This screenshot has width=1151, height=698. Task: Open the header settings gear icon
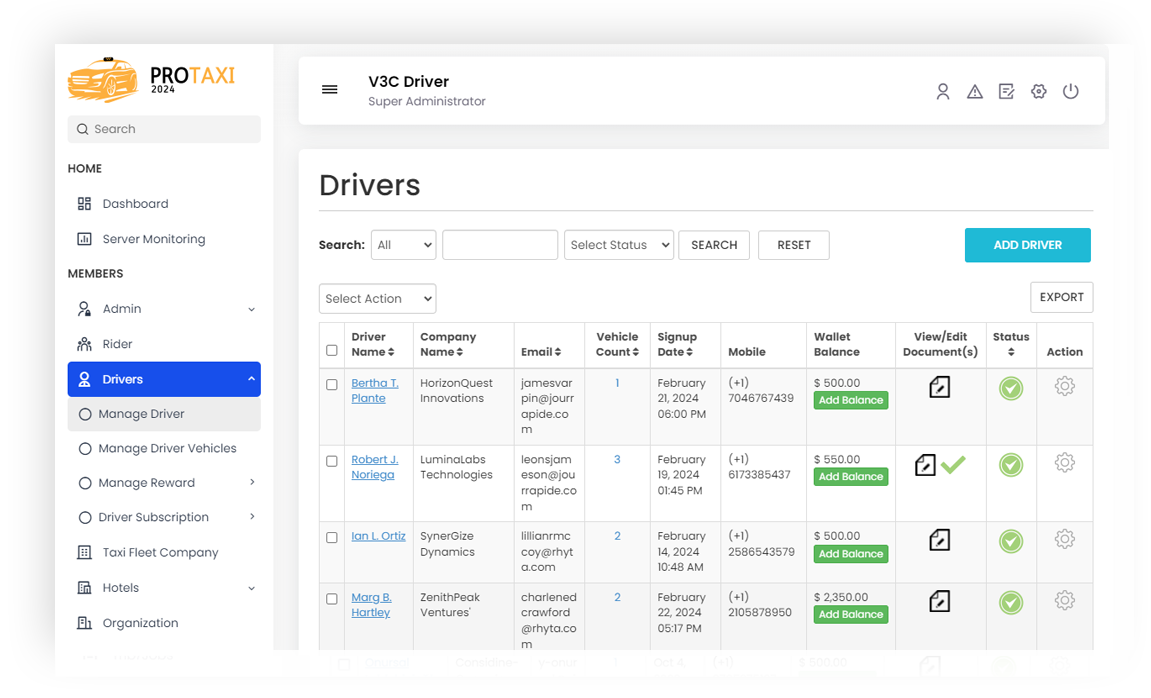coord(1038,91)
